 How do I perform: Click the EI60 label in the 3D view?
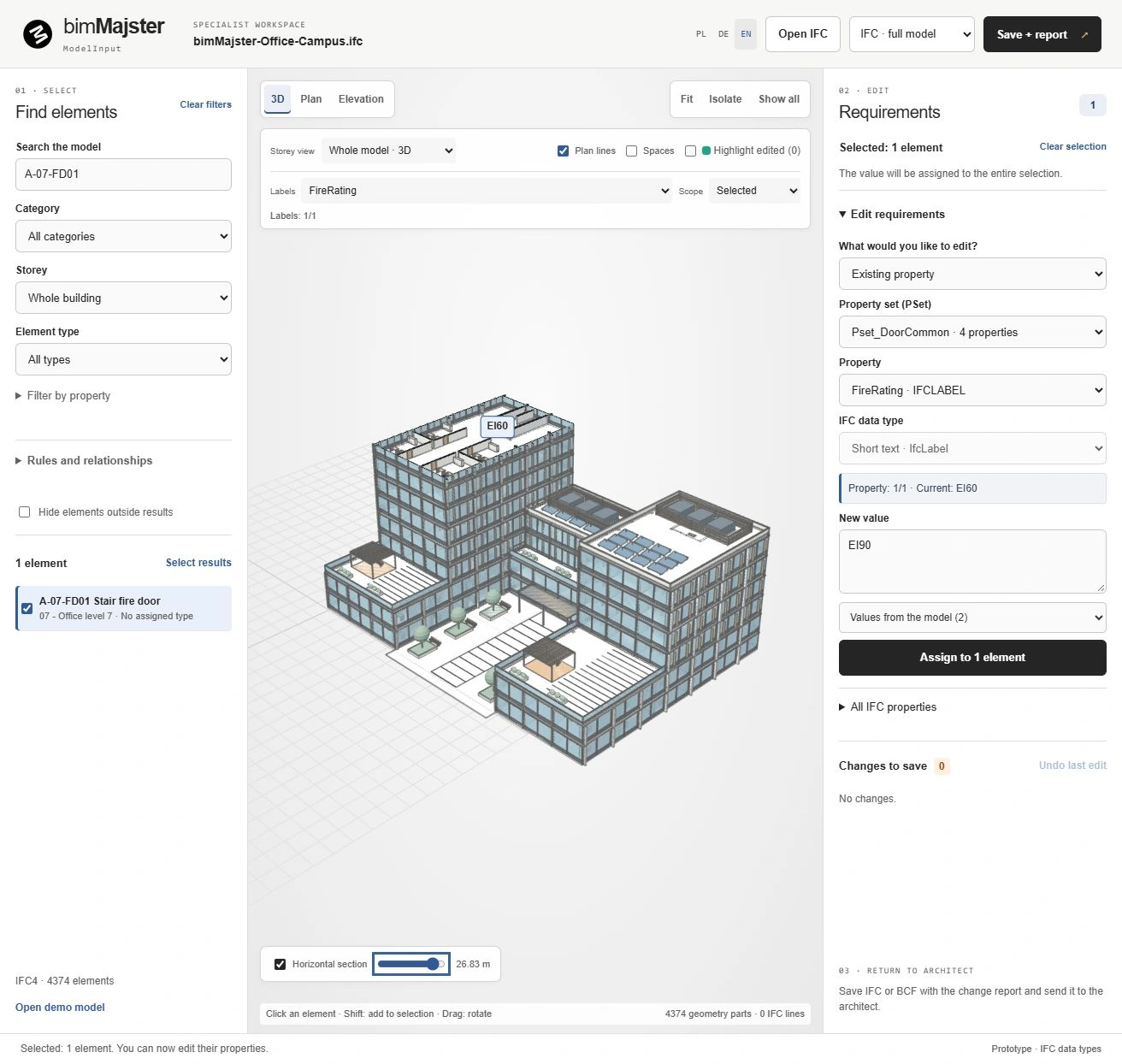tap(497, 426)
